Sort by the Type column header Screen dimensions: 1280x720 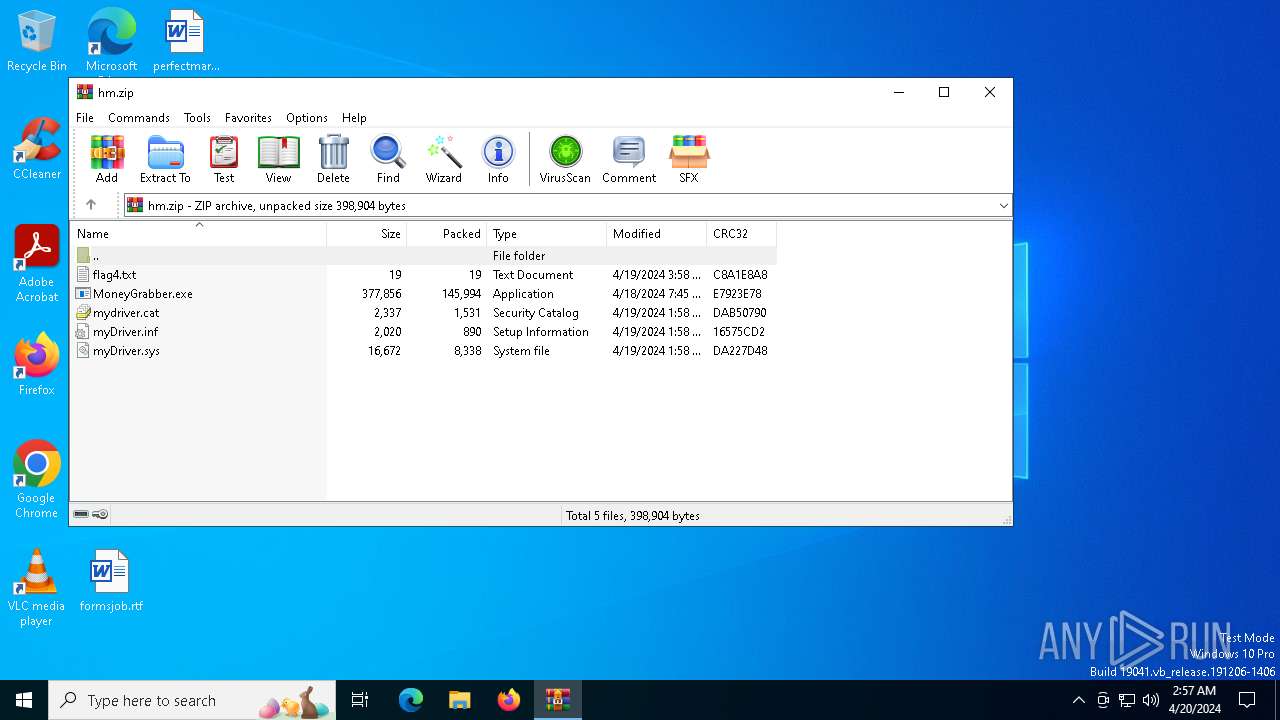point(547,234)
